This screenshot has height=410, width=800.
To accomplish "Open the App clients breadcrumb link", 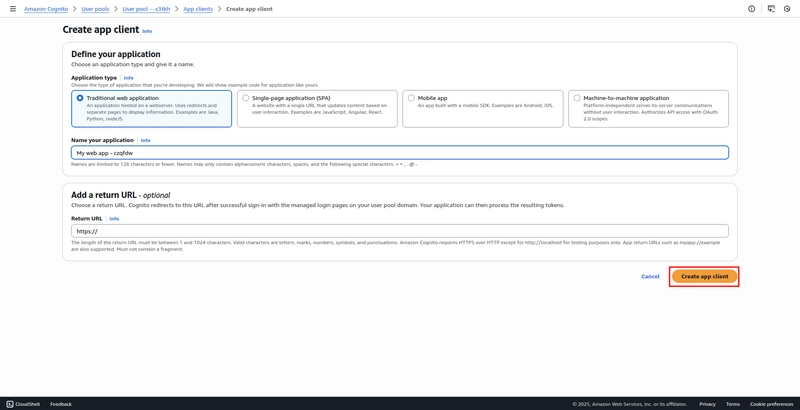I will 197,9.
